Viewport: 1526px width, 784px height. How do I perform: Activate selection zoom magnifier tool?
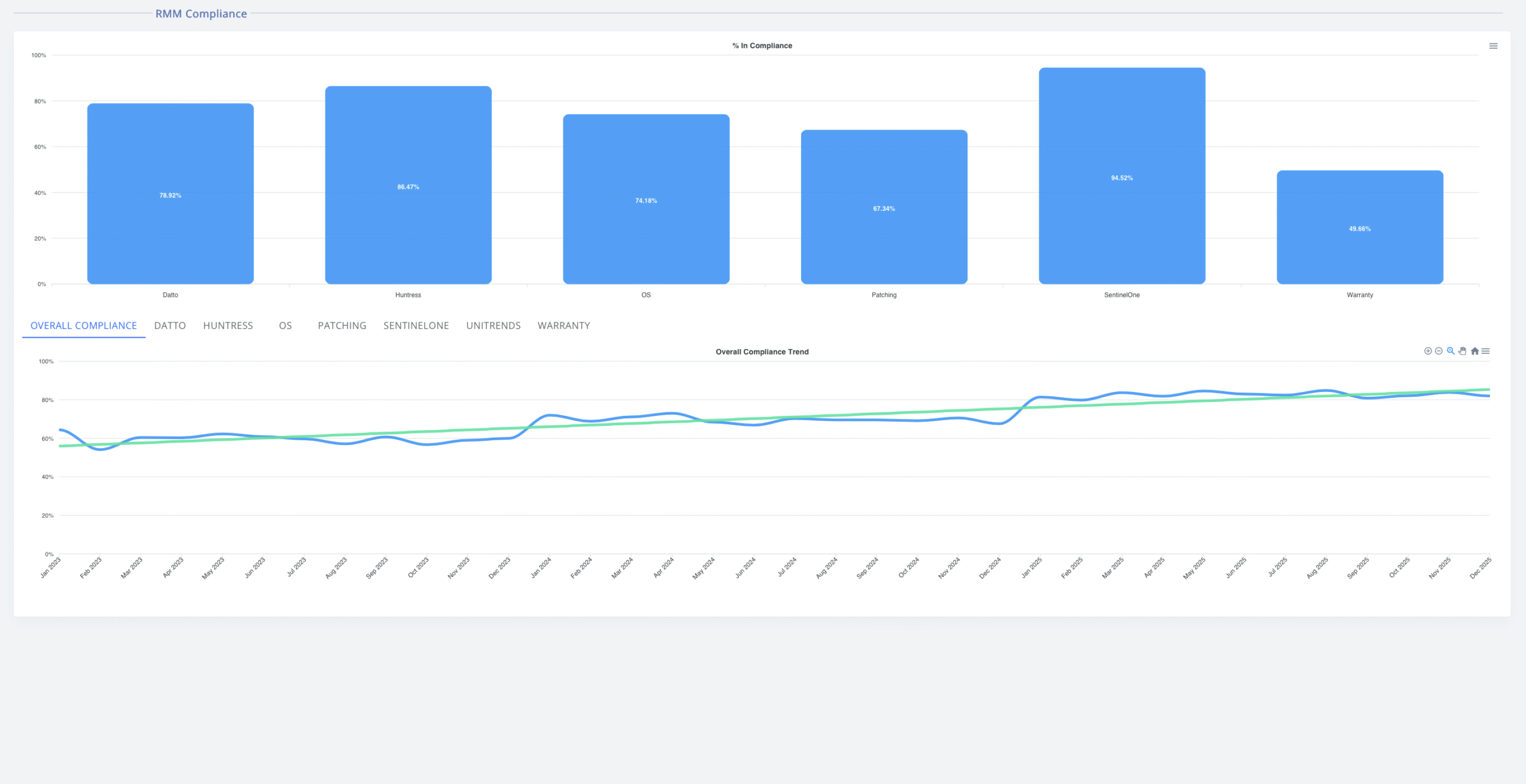(x=1450, y=351)
